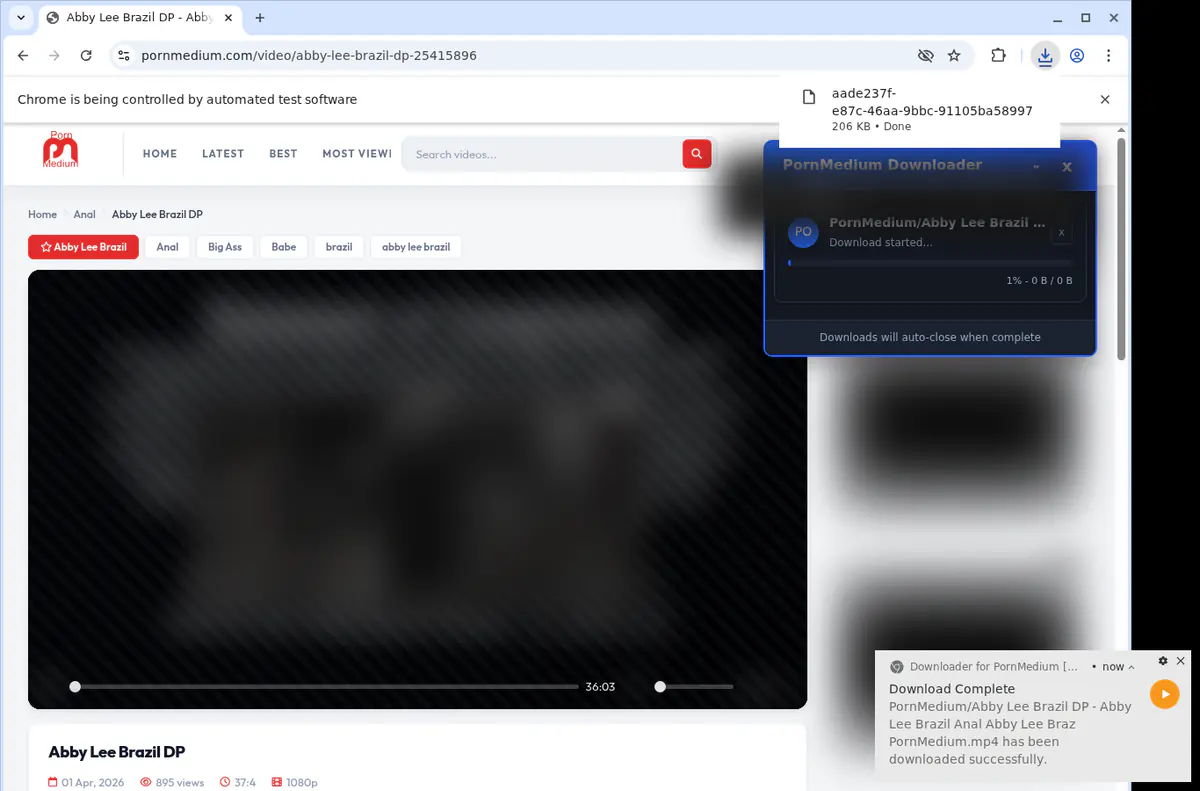Open the MOST VIEWED navigation item
1200x791 pixels.
pos(356,154)
